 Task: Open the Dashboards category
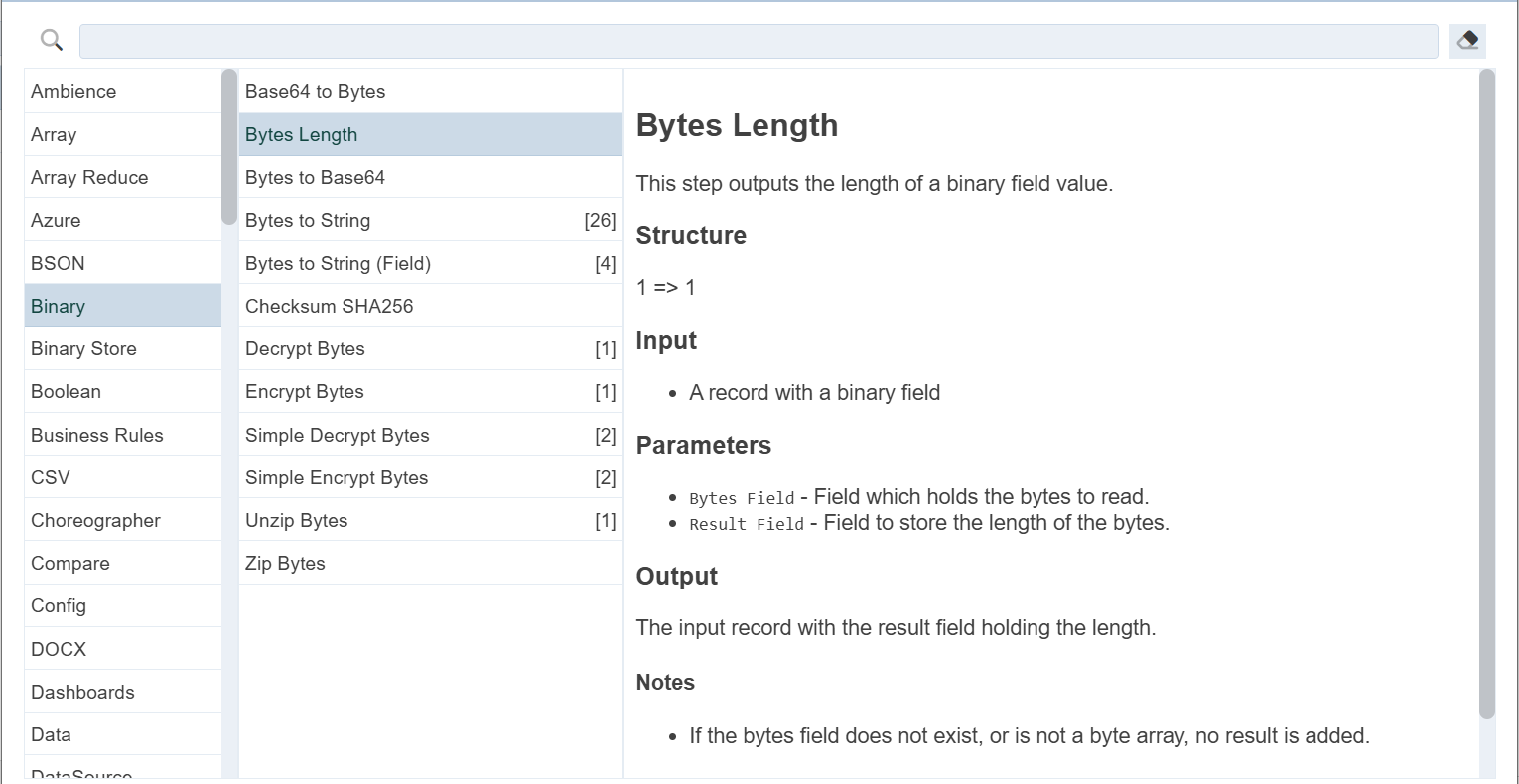[82, 693]
